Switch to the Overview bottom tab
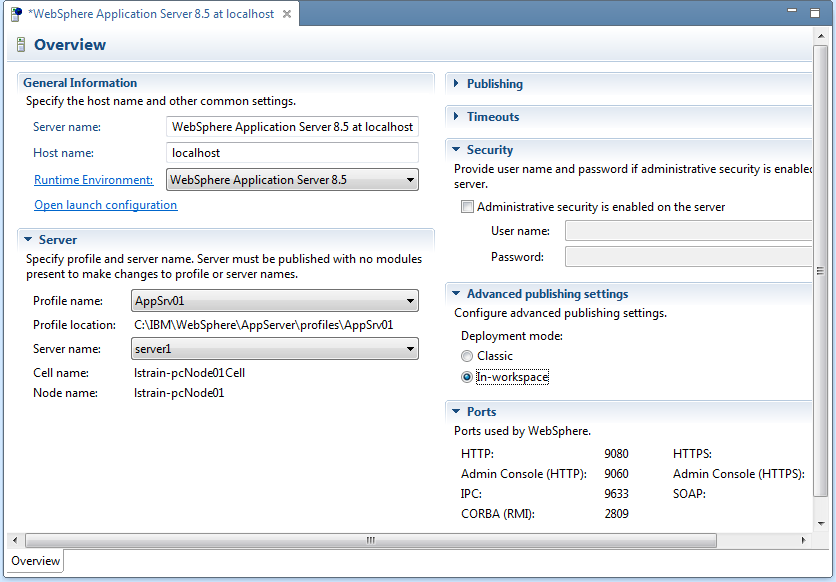 tap(36, 561)
